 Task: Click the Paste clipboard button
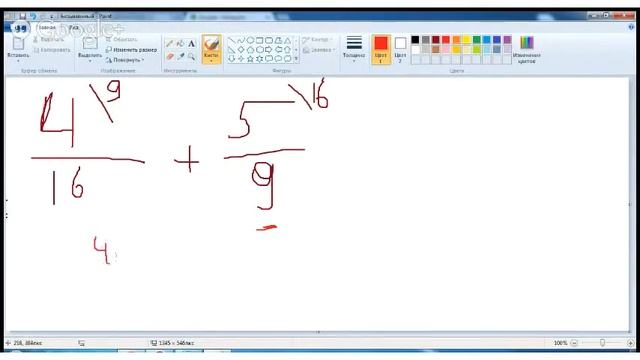pyautogui.click(x=18, y=44)
